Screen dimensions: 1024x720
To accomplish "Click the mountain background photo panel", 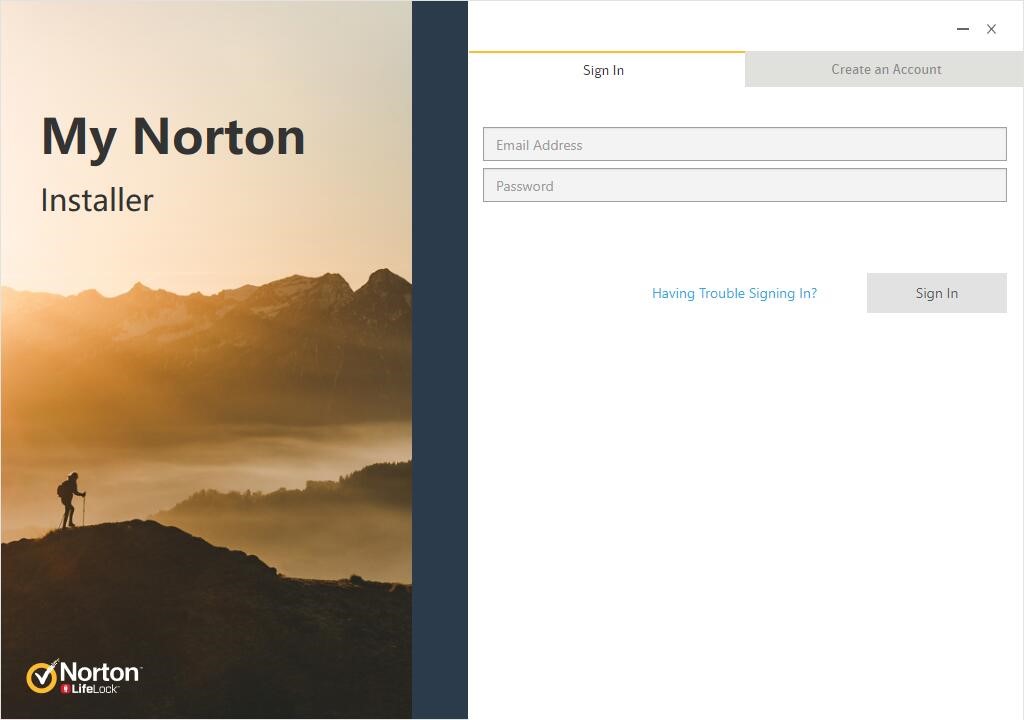I will point(205,450).
